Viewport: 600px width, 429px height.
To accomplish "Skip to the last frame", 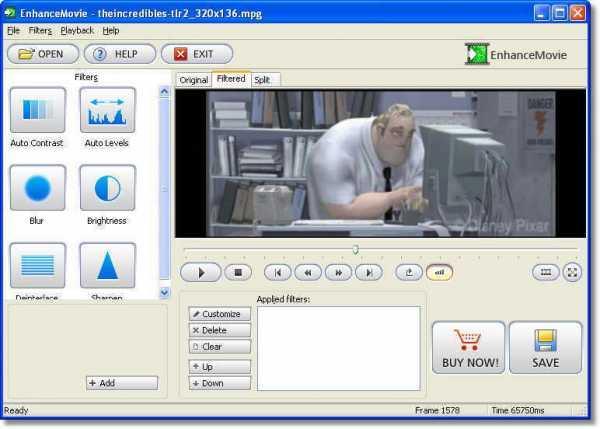I will tap(369, 272).
